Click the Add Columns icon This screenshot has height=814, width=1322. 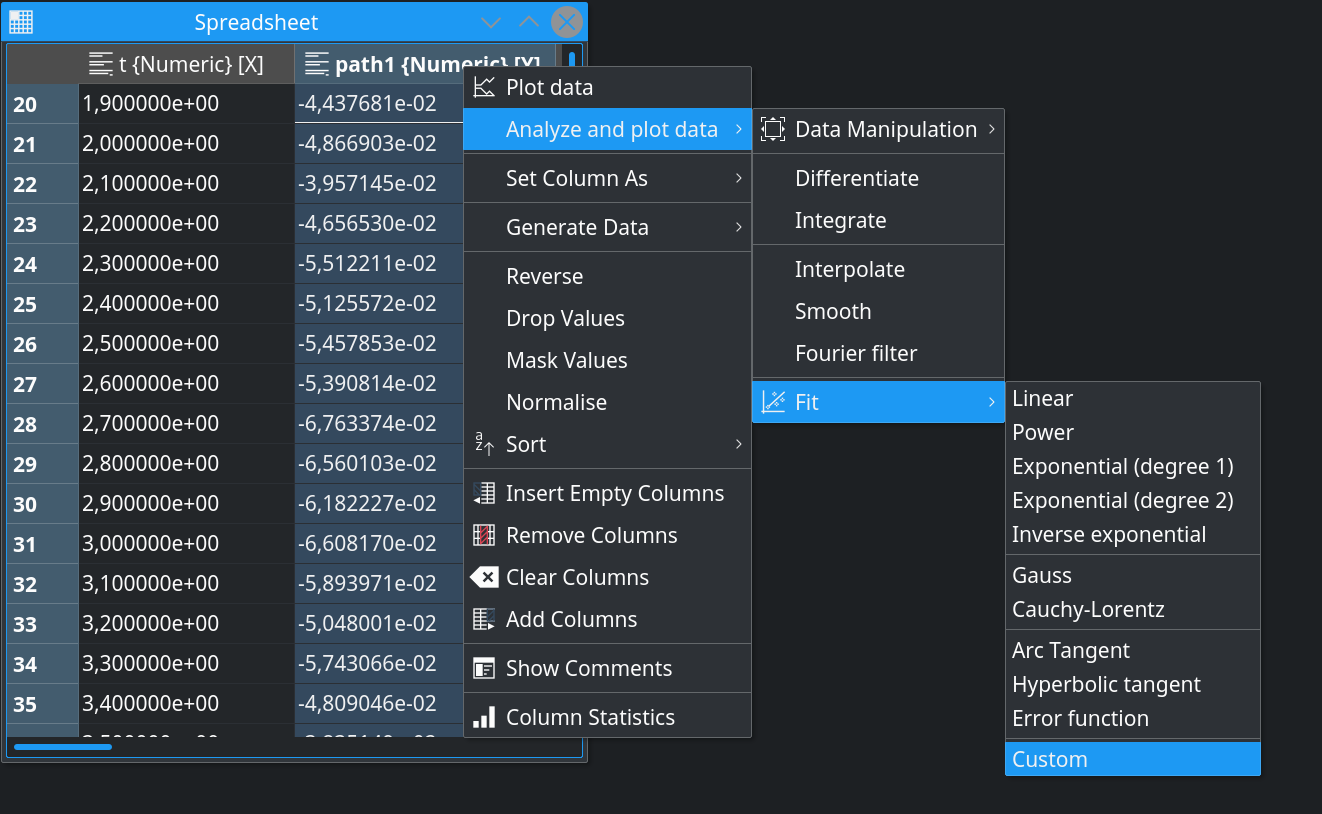pos(484,619)
